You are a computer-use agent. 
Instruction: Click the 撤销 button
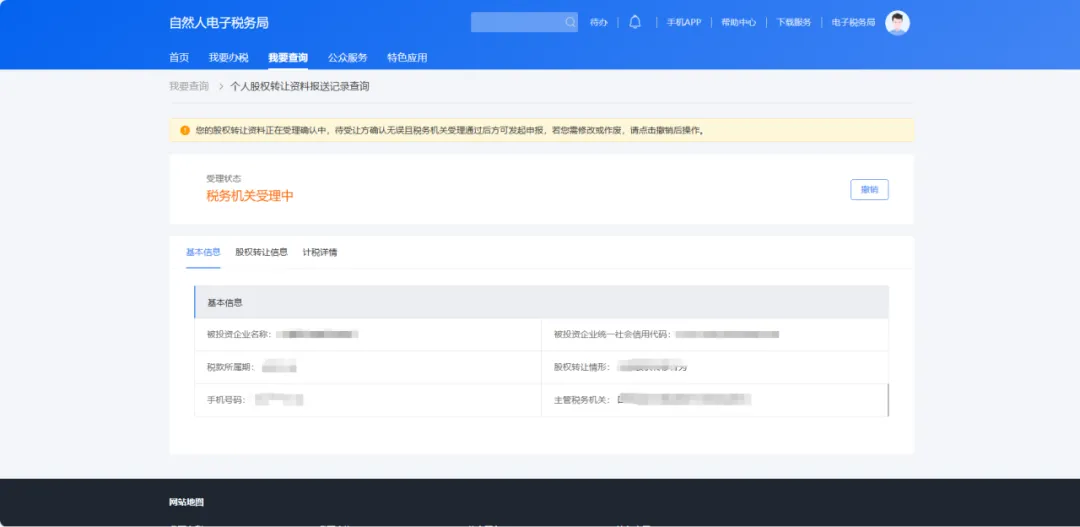tap(869, 189)
